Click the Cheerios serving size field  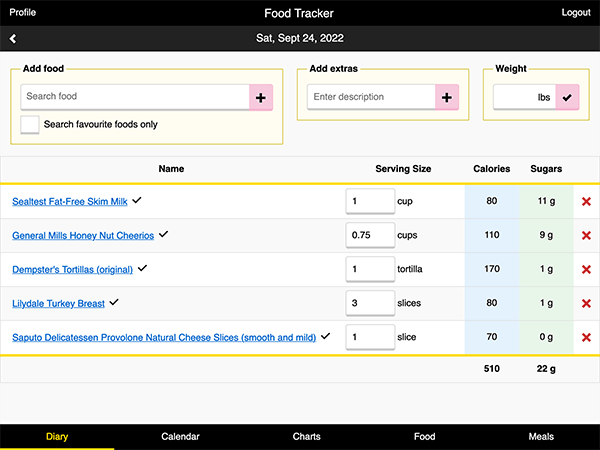pyautogui.click(x=370, y=235)
